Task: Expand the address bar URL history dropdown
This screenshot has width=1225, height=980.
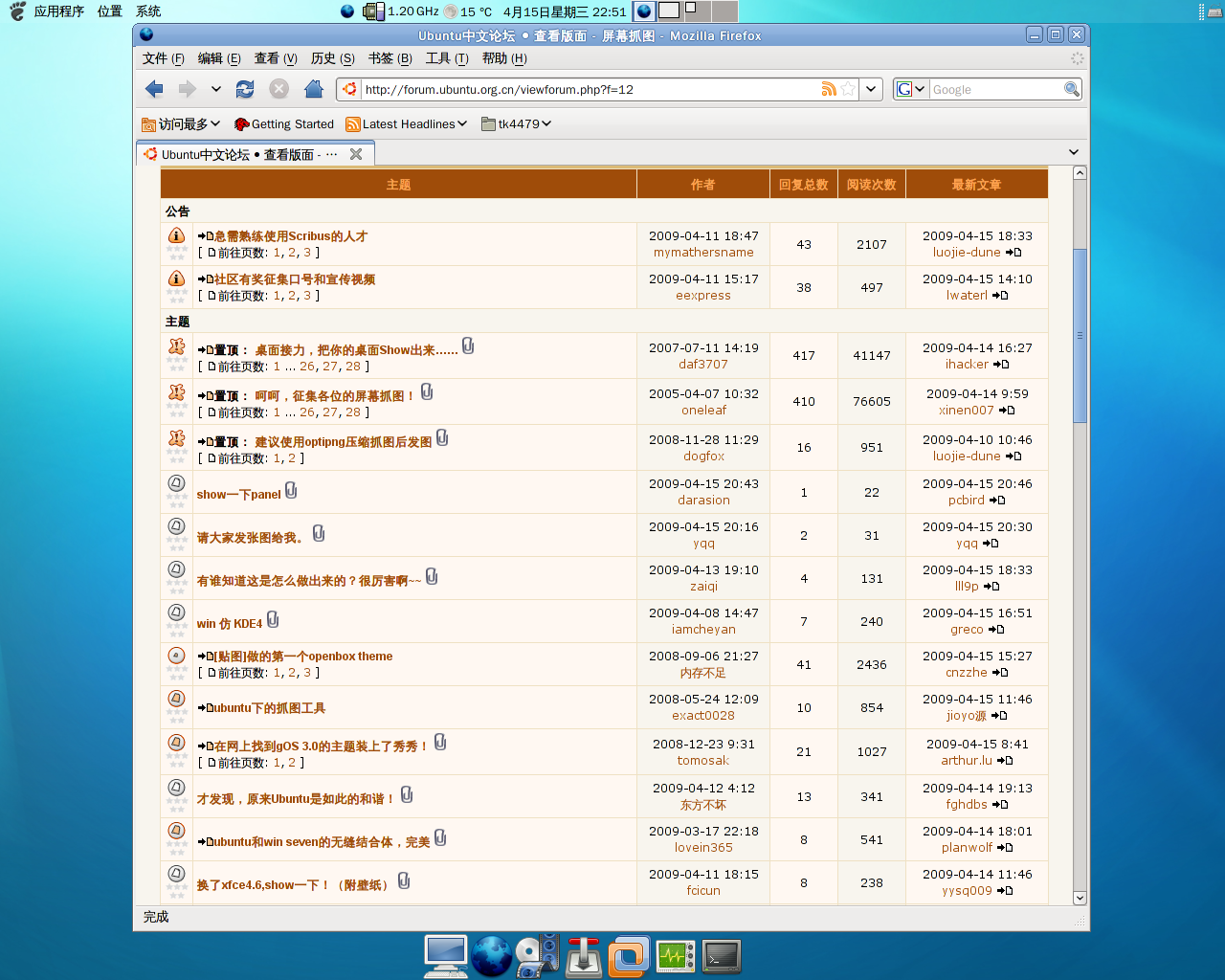Action: 871,89
